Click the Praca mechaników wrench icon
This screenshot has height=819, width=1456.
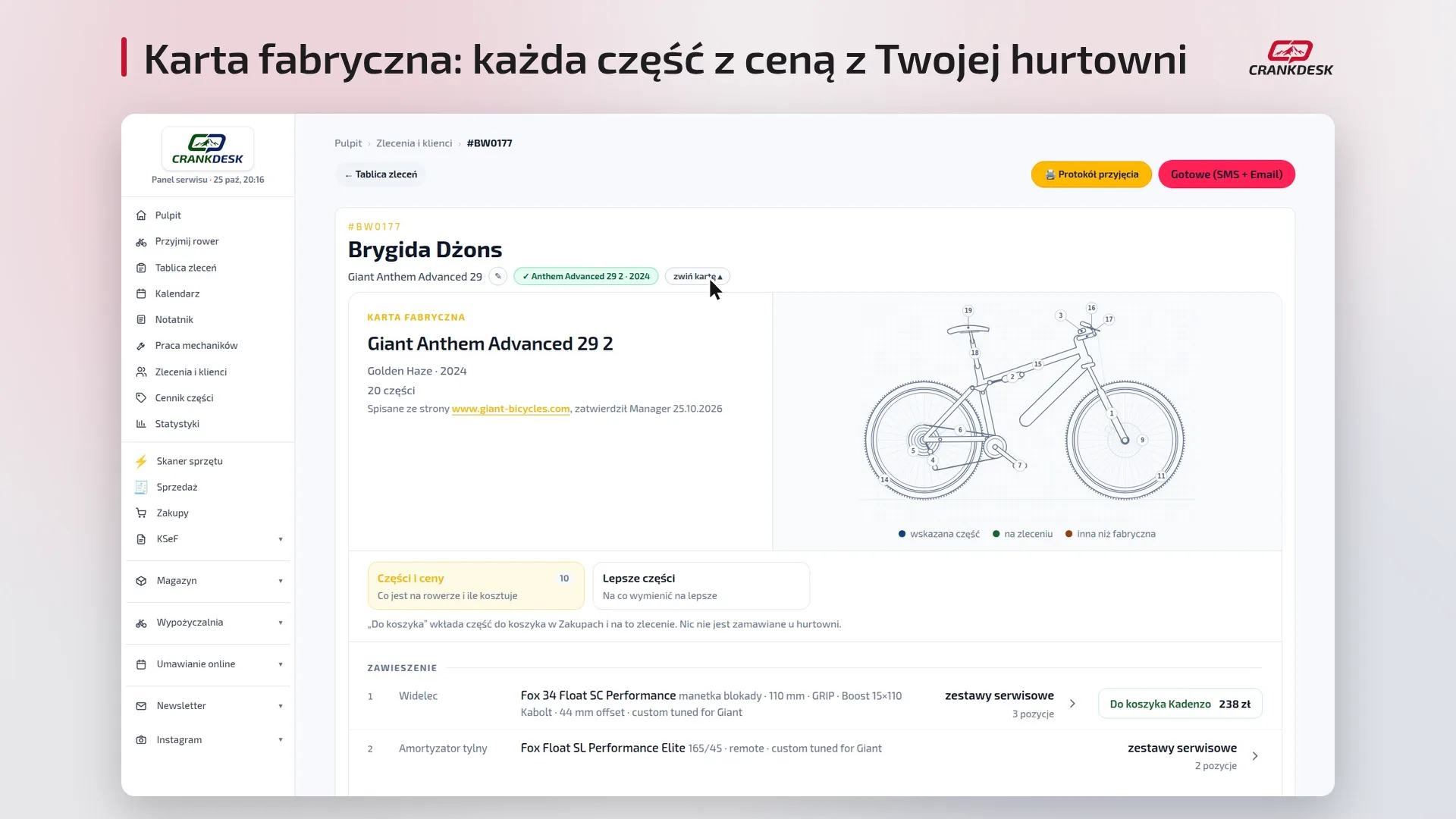pos(141,346)
